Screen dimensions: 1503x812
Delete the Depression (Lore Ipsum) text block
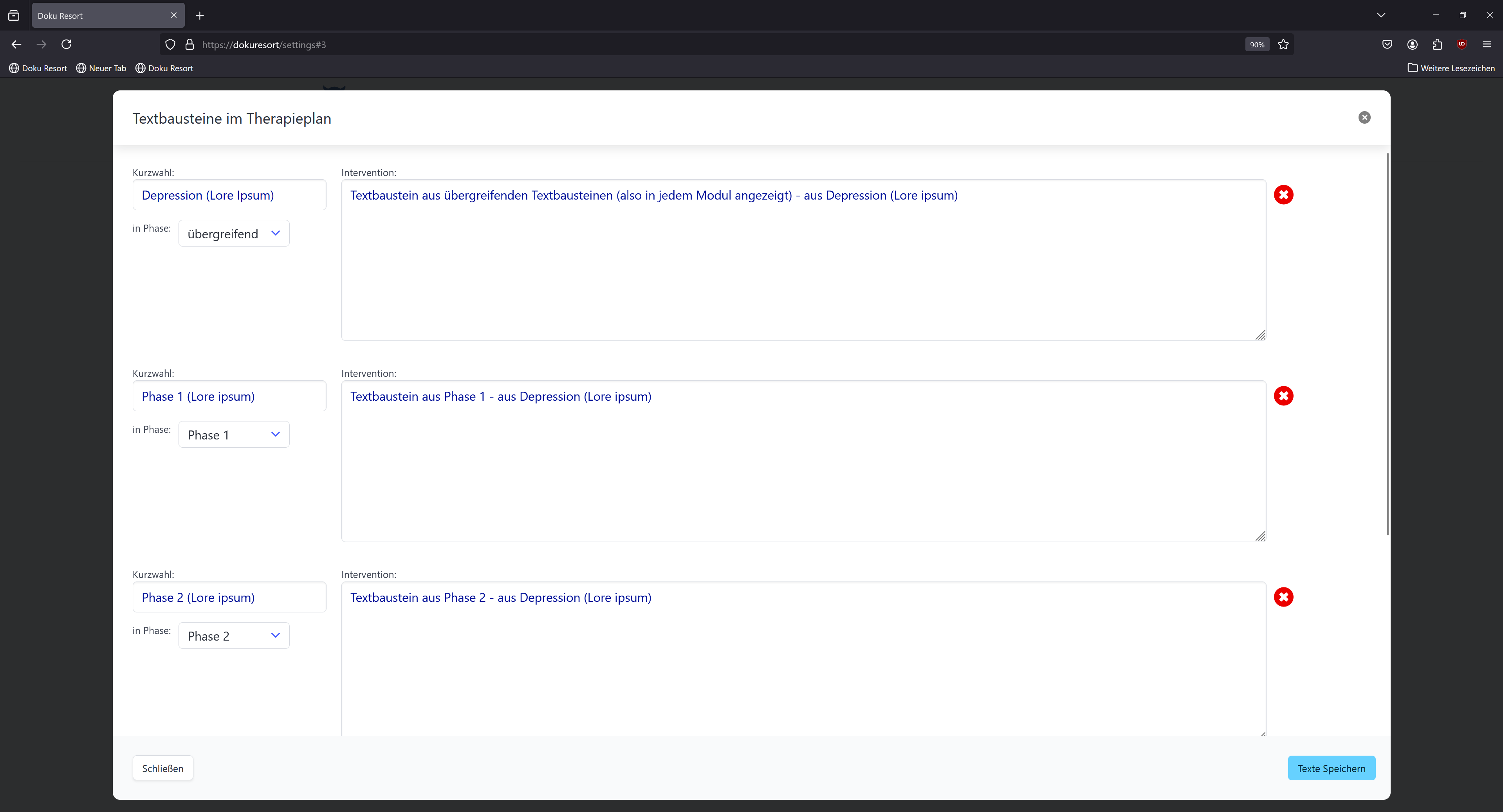(1283, 195)
